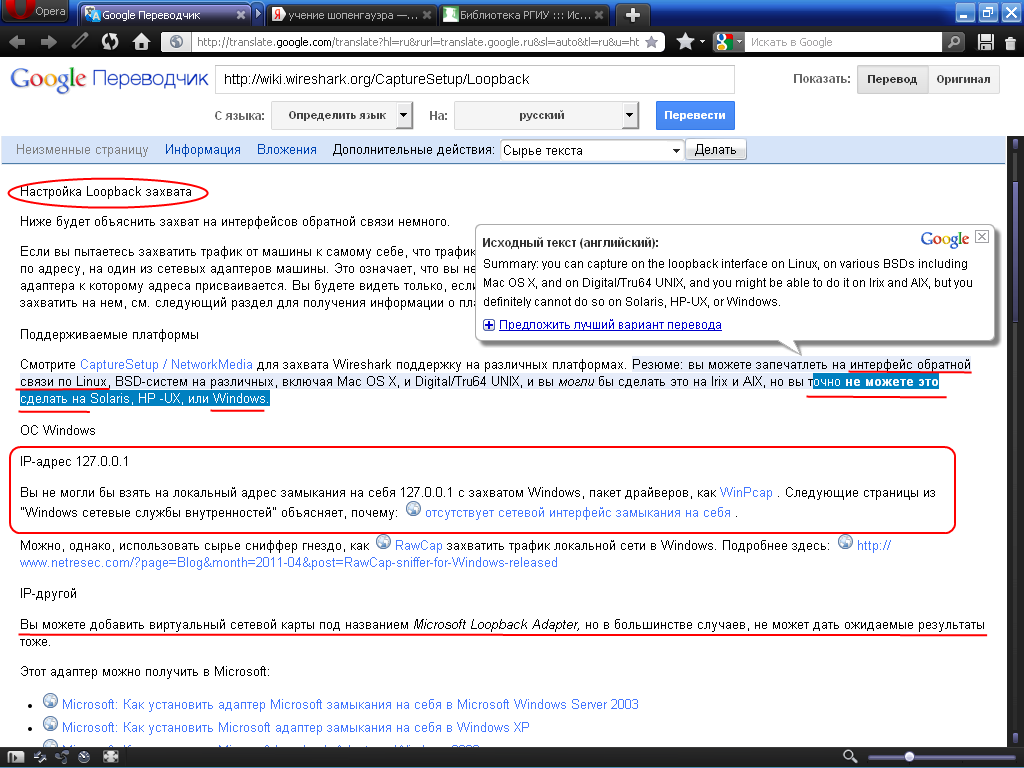1024x768 pixels.
Task: Click the save floppy disk icon
Action: pyautogui.click(x=985, y=42)
